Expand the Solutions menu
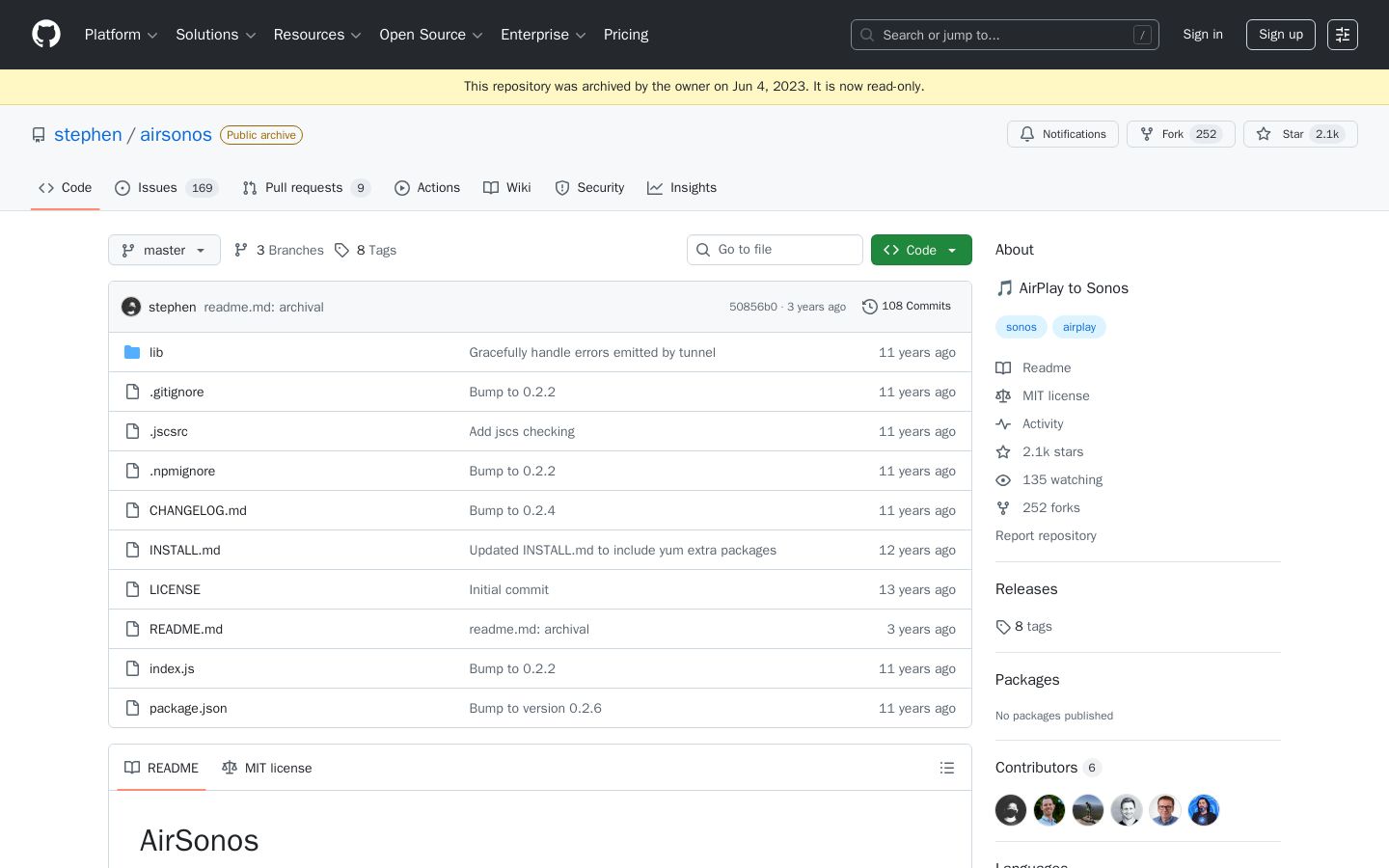 coord(216,35)
